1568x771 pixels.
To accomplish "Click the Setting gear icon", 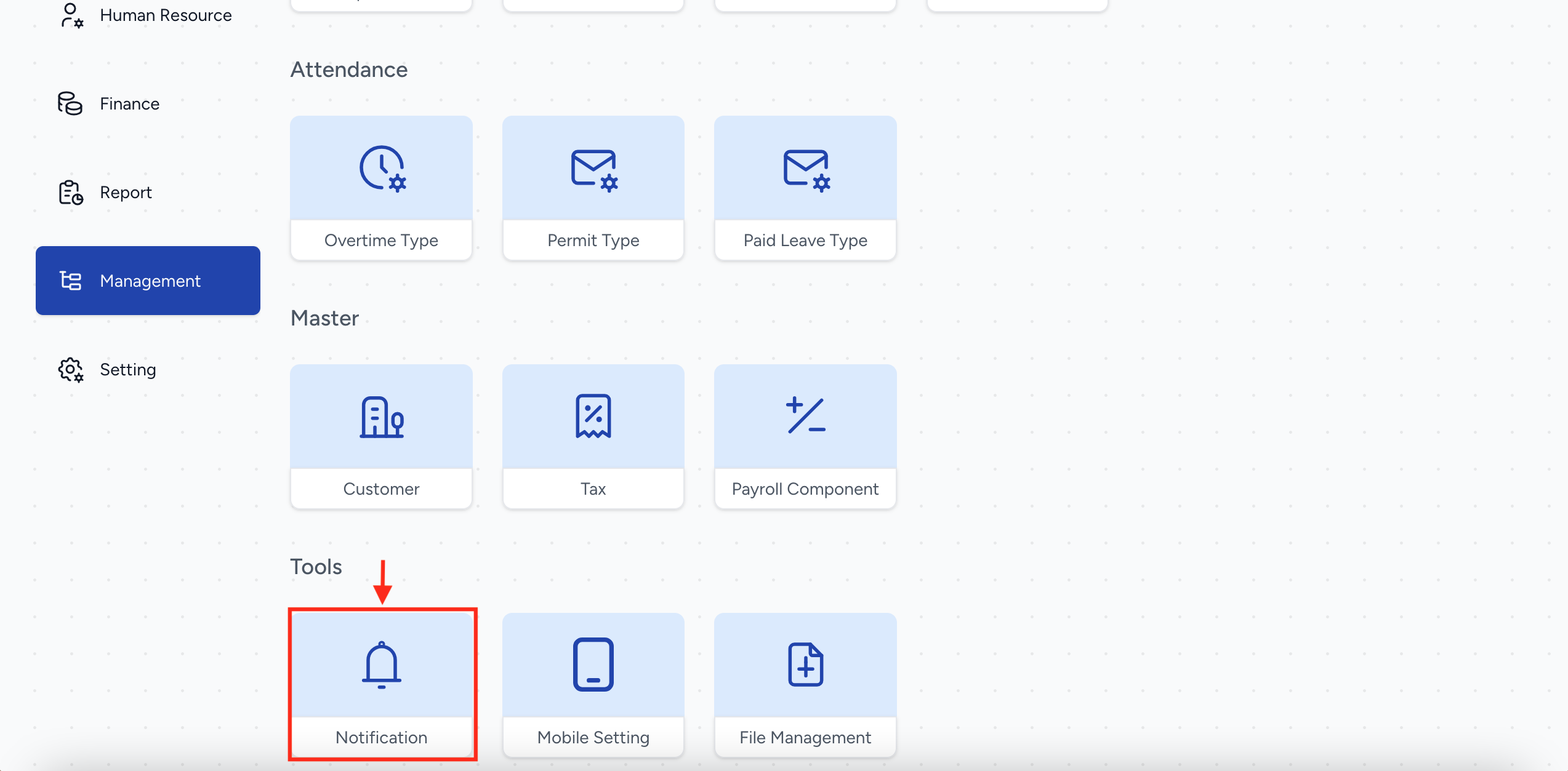I will pyautogui.click(x=71, y=370).
